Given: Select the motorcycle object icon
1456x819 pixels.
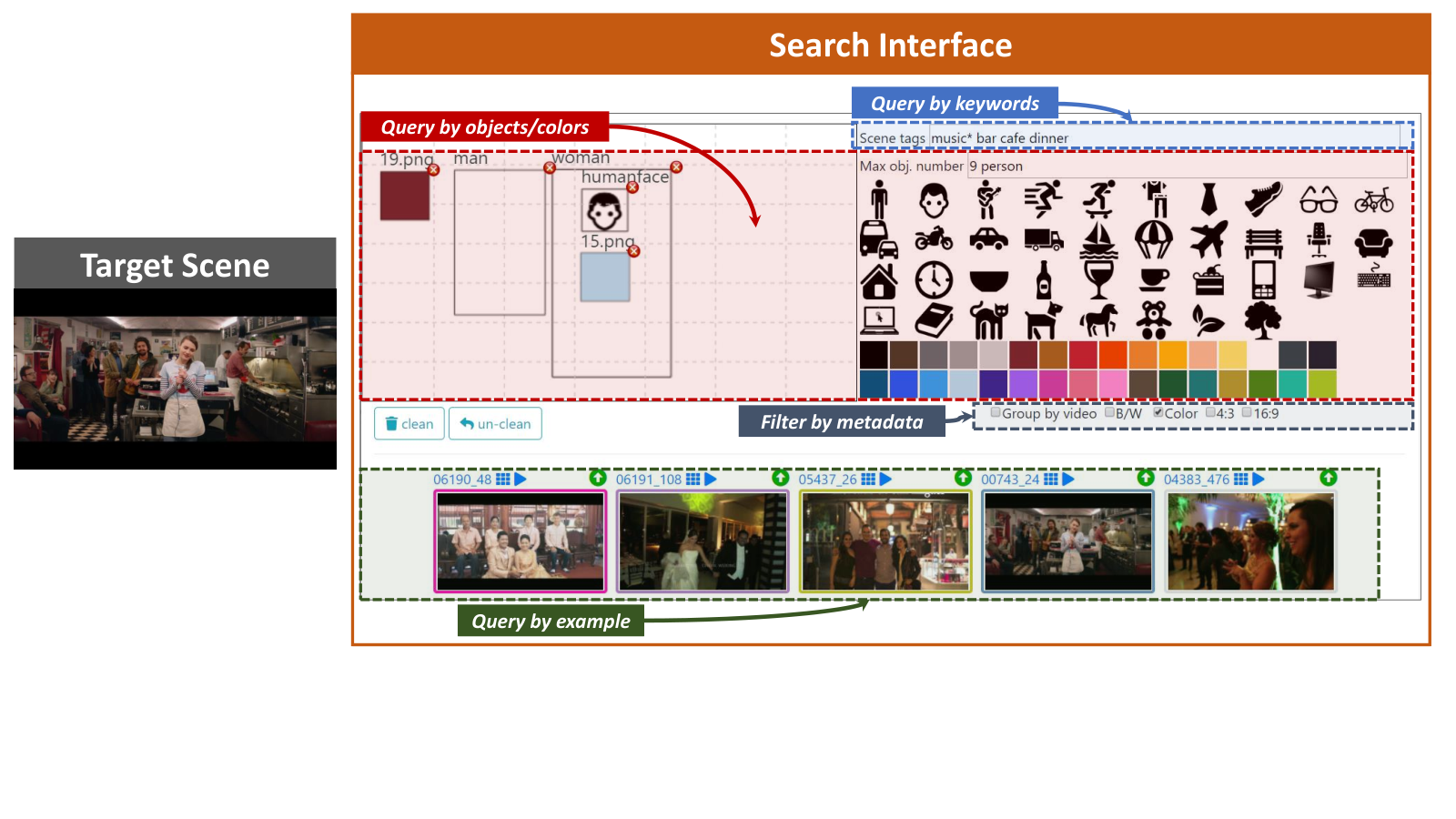Looking at the screenshot, I should coord(934,239).
